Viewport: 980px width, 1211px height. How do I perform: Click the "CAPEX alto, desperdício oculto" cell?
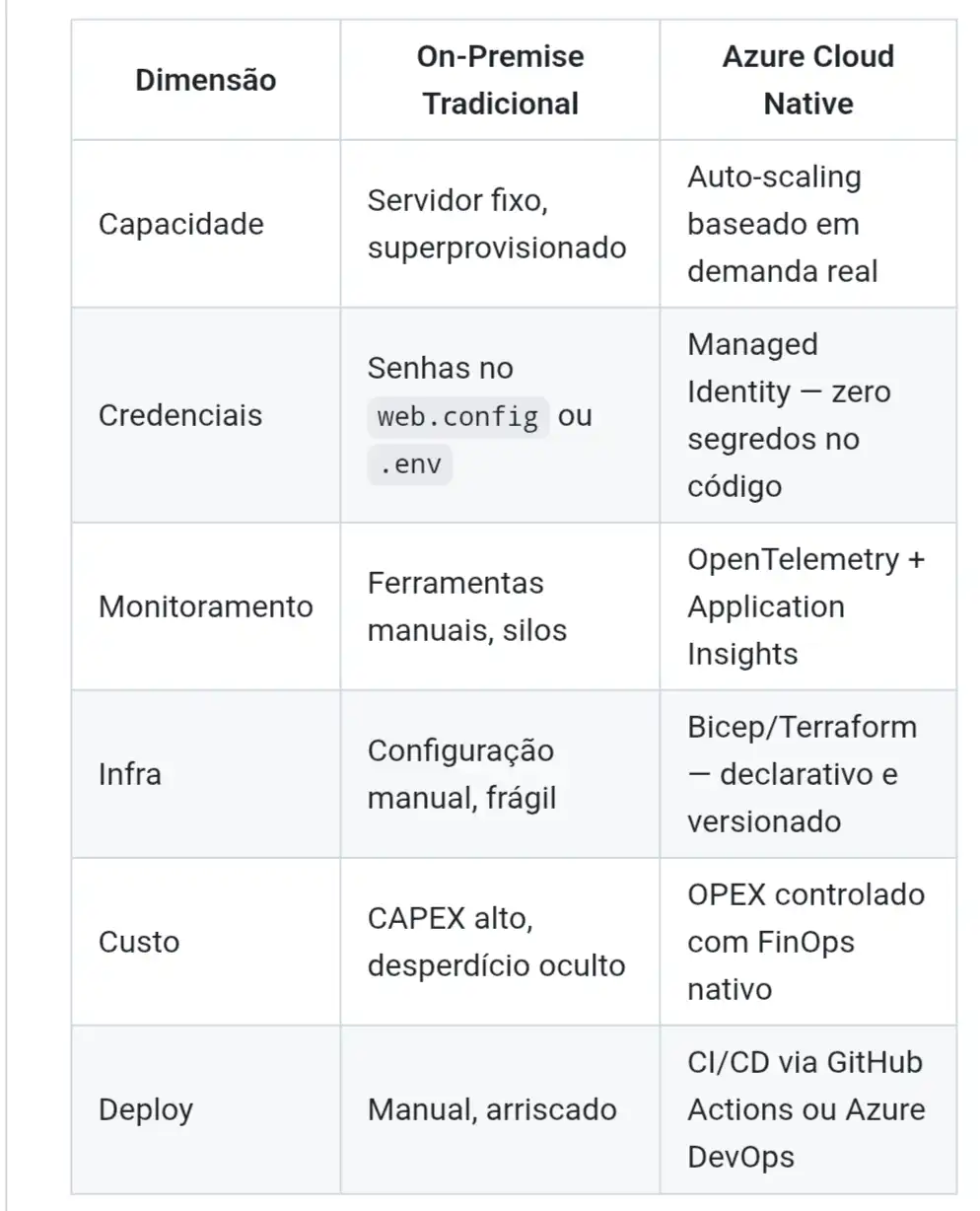[x=496, y=942]
